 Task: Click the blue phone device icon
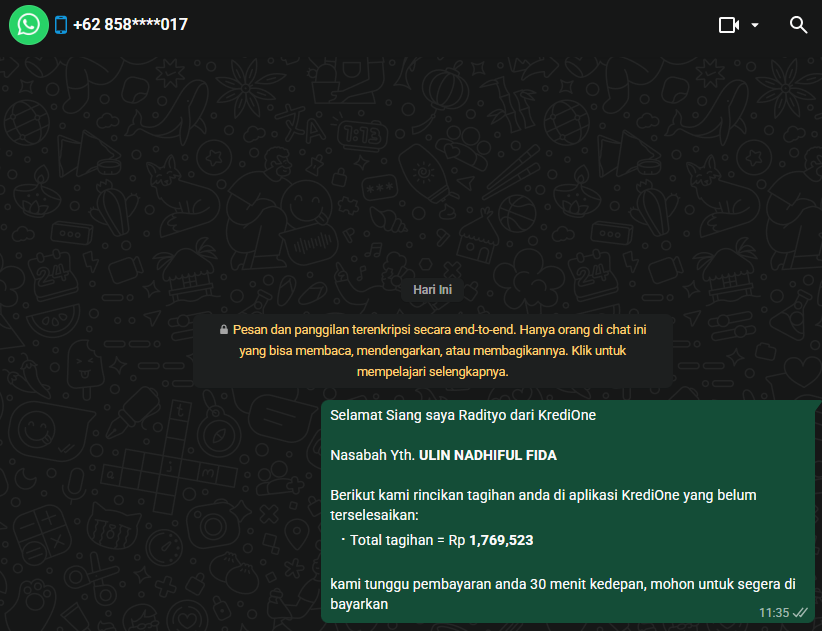[x=61, y=25]
